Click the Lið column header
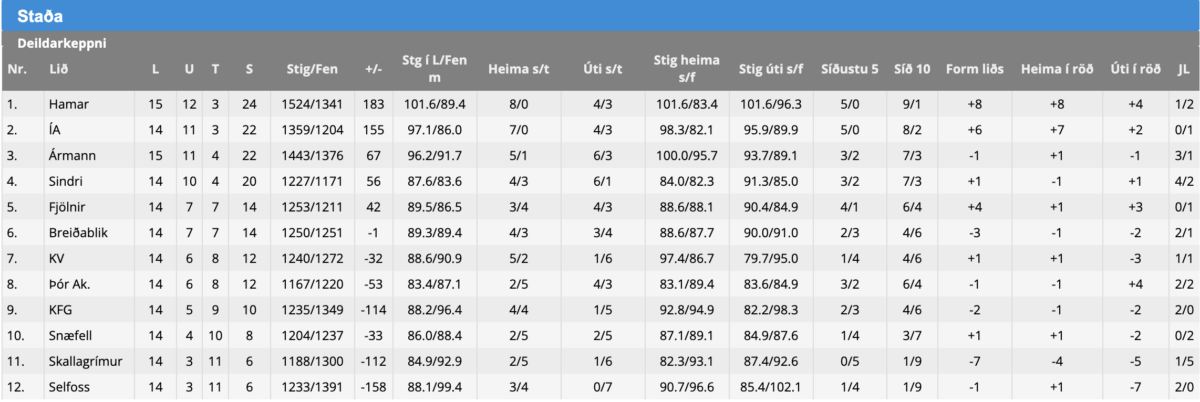This screenshot has height=402, width=1200. (57, 69)
